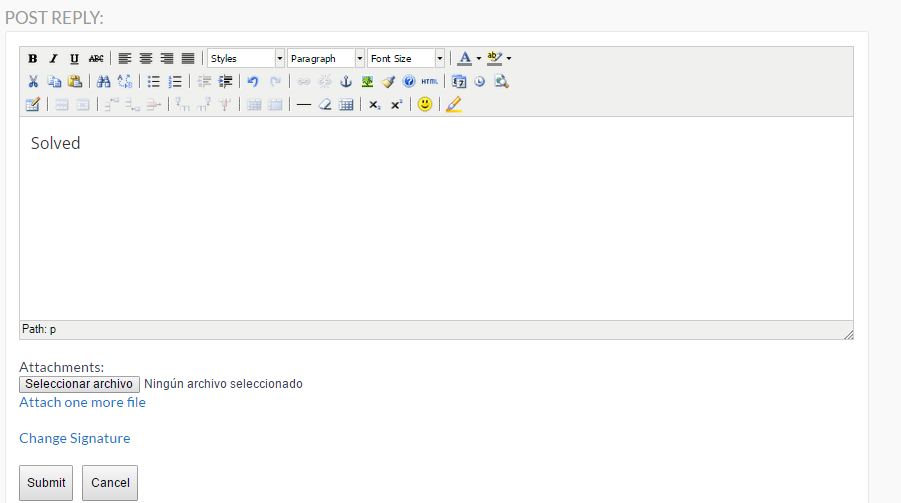Open text color picker arrow

(479, 59)
